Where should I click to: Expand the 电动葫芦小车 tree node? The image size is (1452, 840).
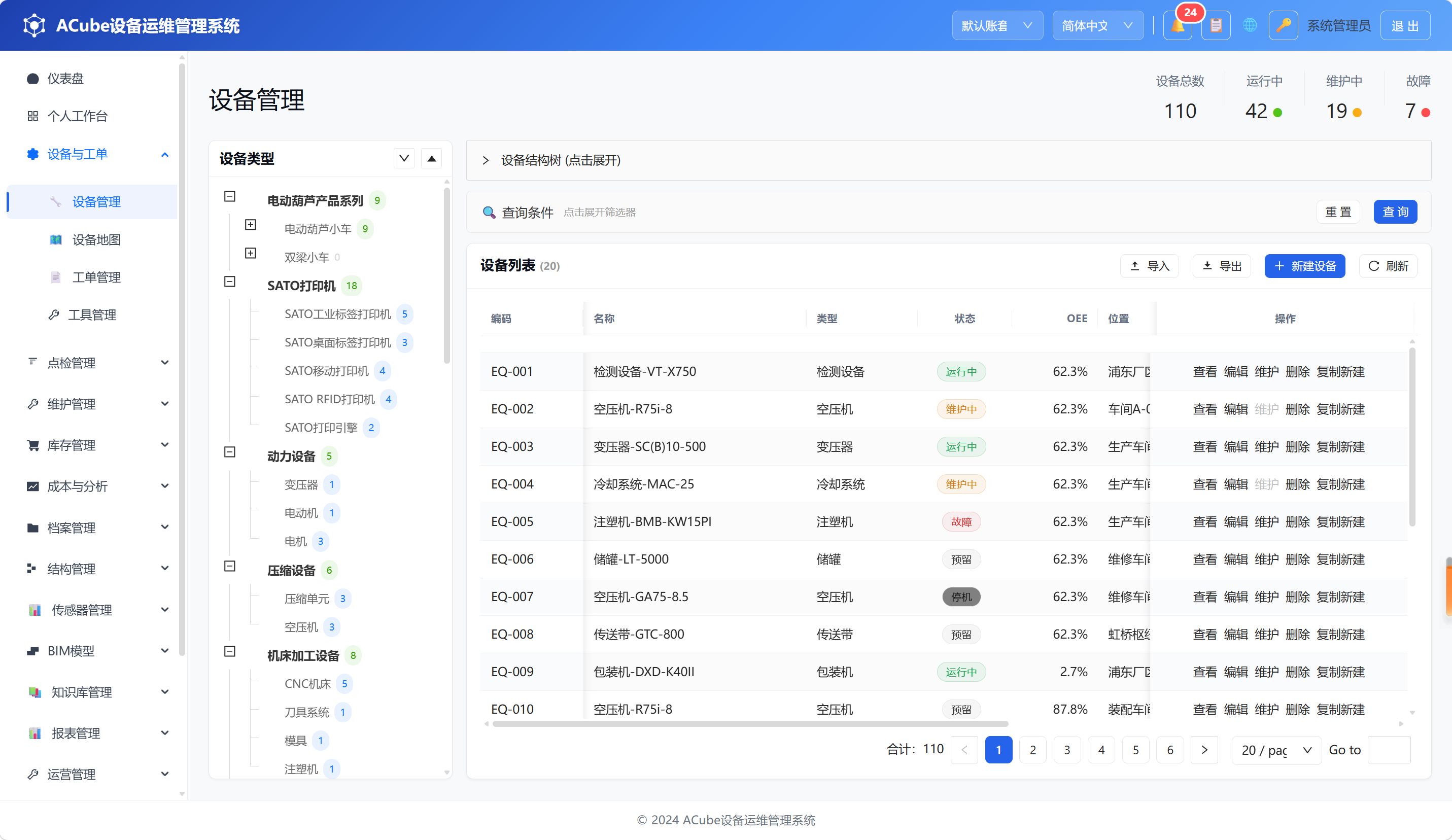251,225
